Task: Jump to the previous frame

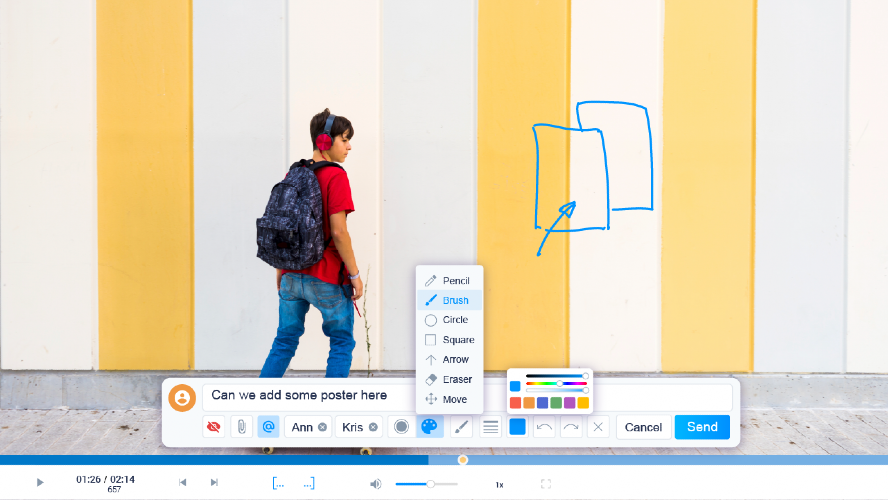Action: (182, 482)
